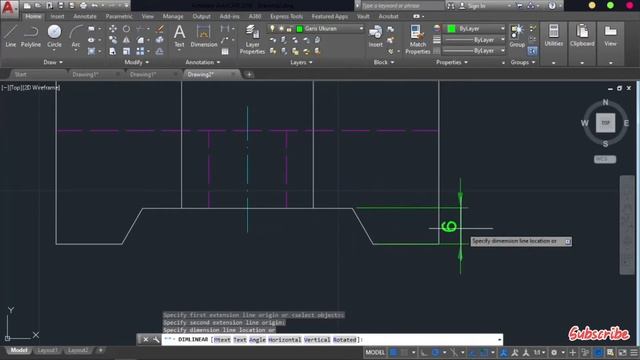Customize the command line with wrench icon

pos(156,339)
